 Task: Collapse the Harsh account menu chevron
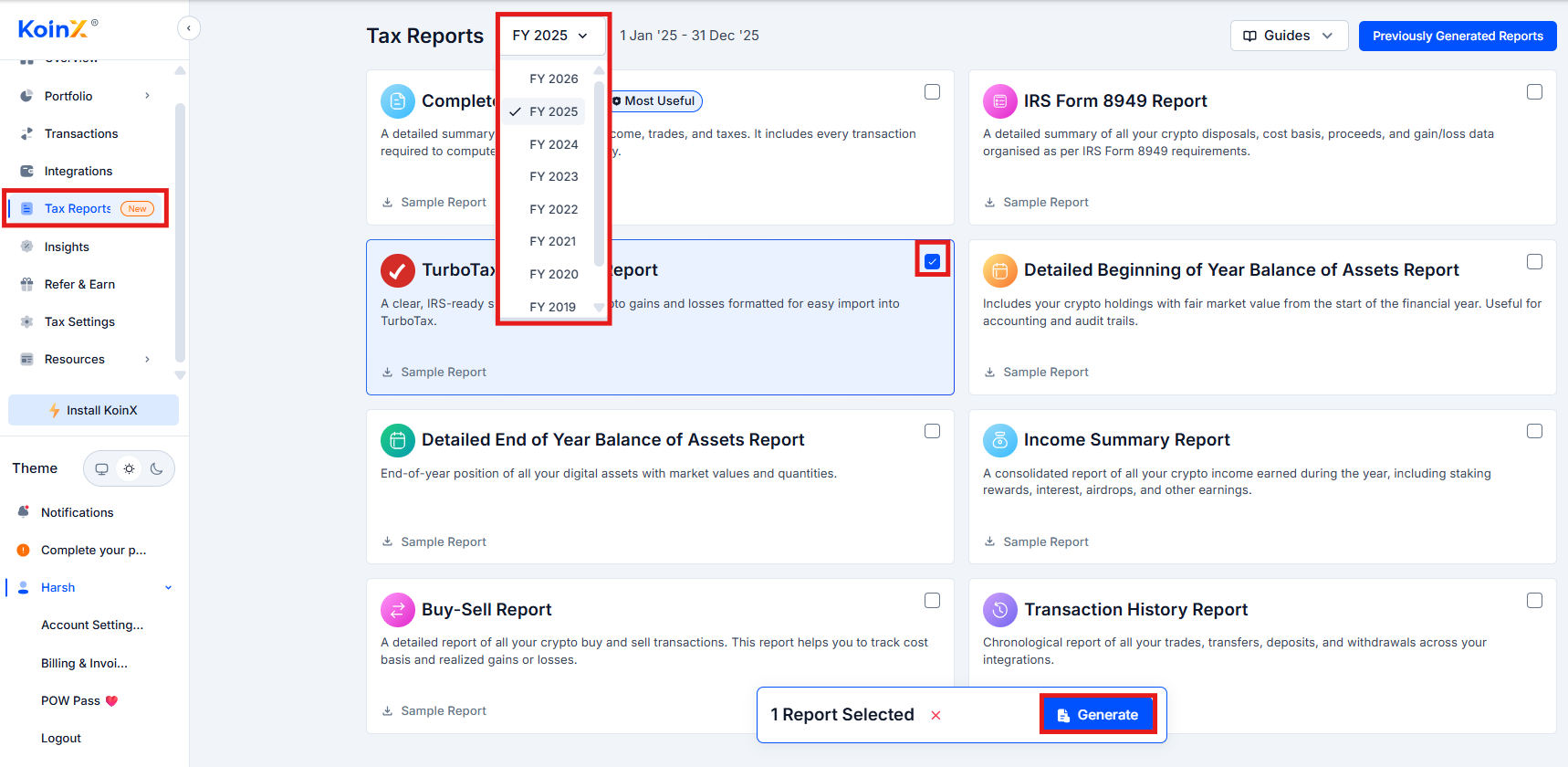[x=168, y=587]
